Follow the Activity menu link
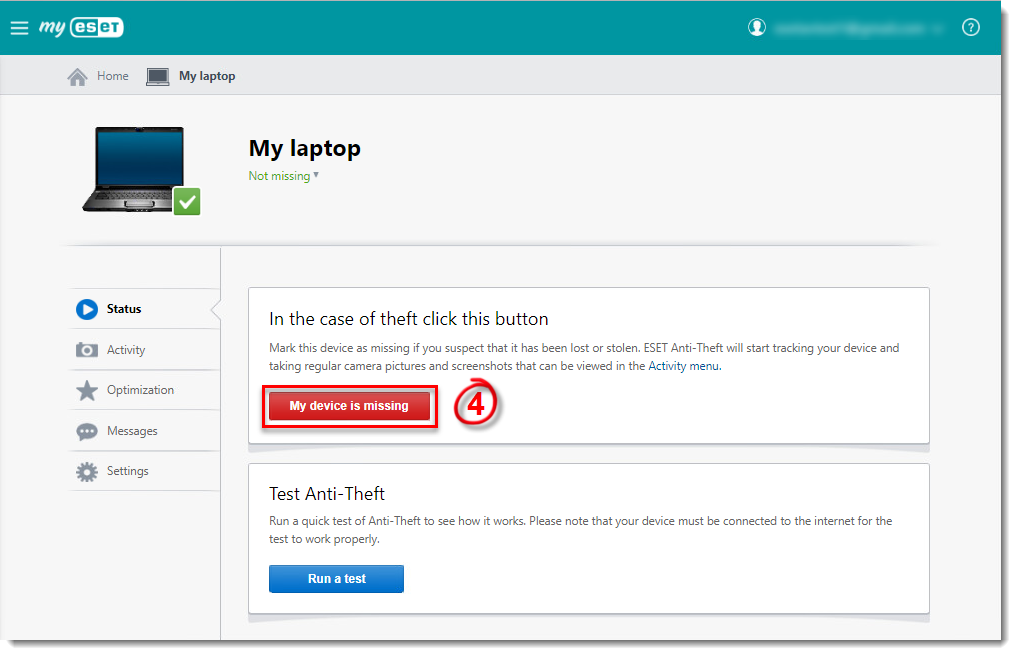Viewport: 1010px width, 649px height. pos(683,366)
